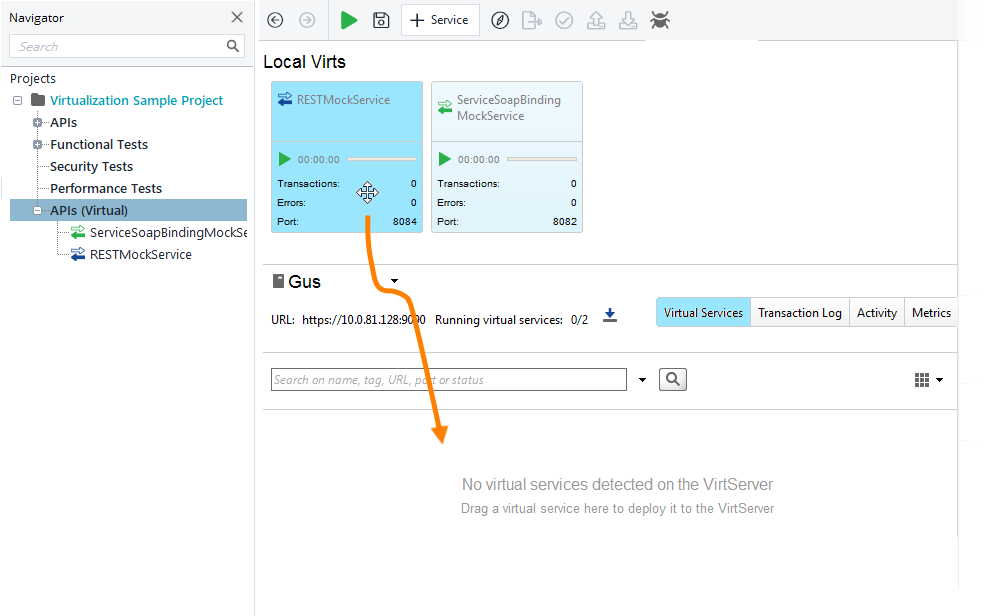This screenshot has height=616, width=984.
Task: Open the Metrics tab
Action: pos(931,312)
